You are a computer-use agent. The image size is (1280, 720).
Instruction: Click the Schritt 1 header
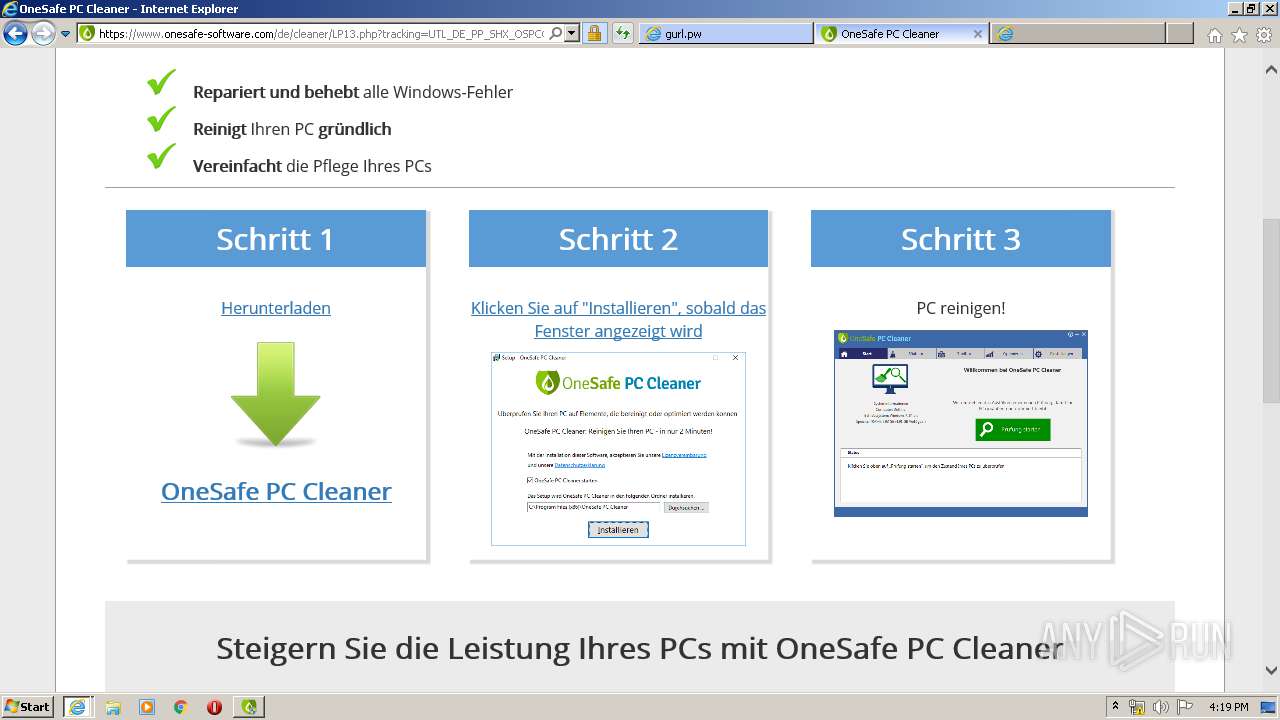point(276,239)
